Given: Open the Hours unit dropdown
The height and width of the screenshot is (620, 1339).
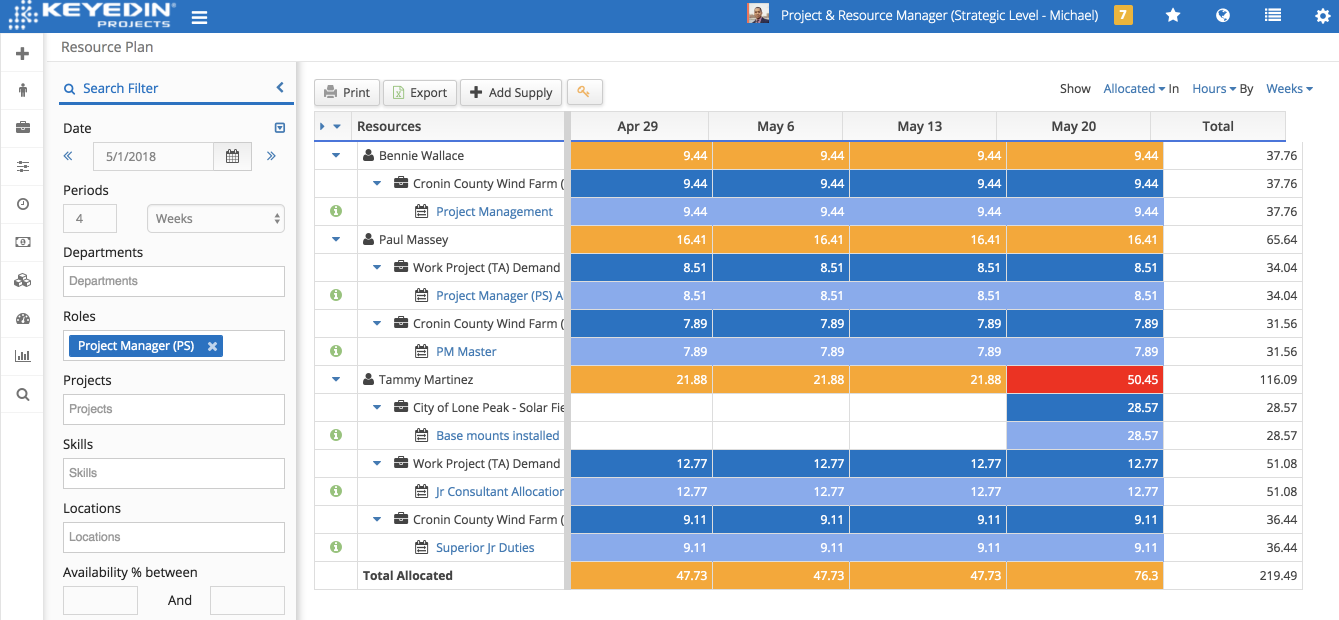Looking at the screenshot, I should coord(1214,89).
